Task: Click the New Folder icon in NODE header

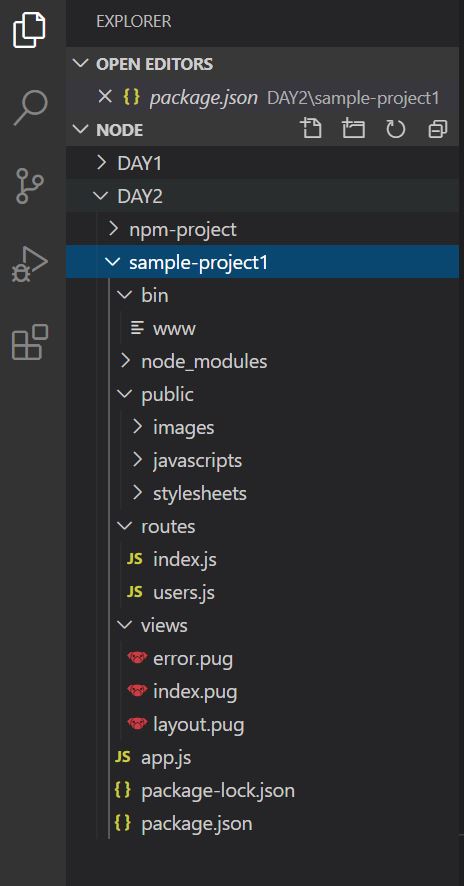Action: (x=354, y=129)
